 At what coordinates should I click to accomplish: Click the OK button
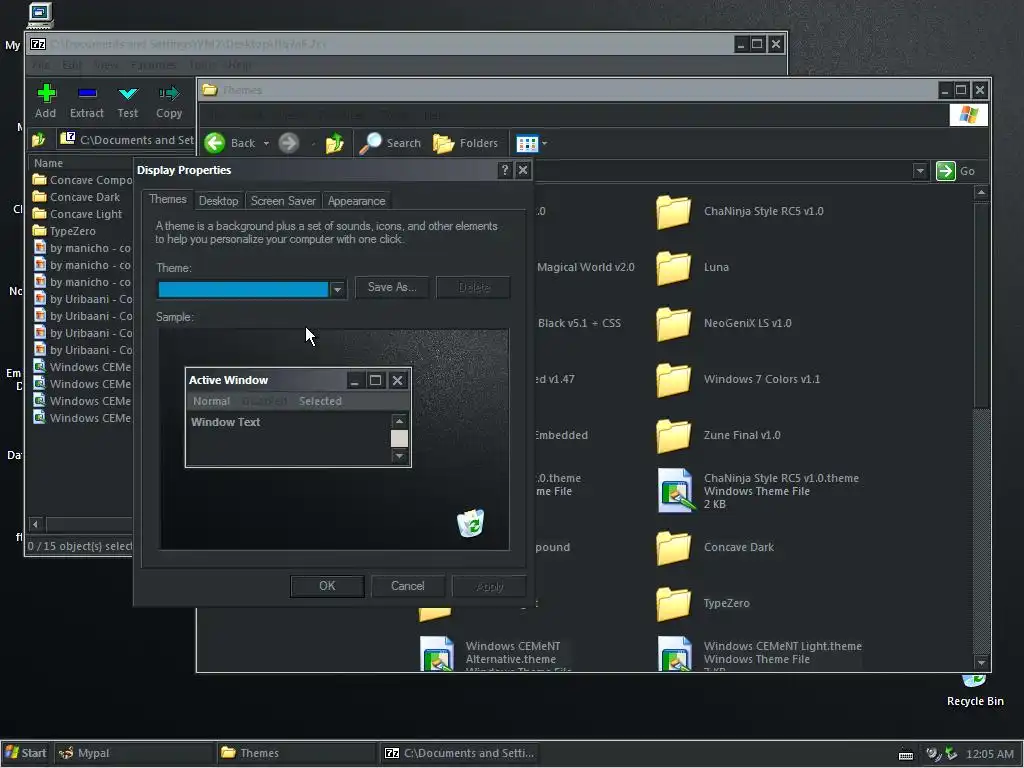click(327, 586)
